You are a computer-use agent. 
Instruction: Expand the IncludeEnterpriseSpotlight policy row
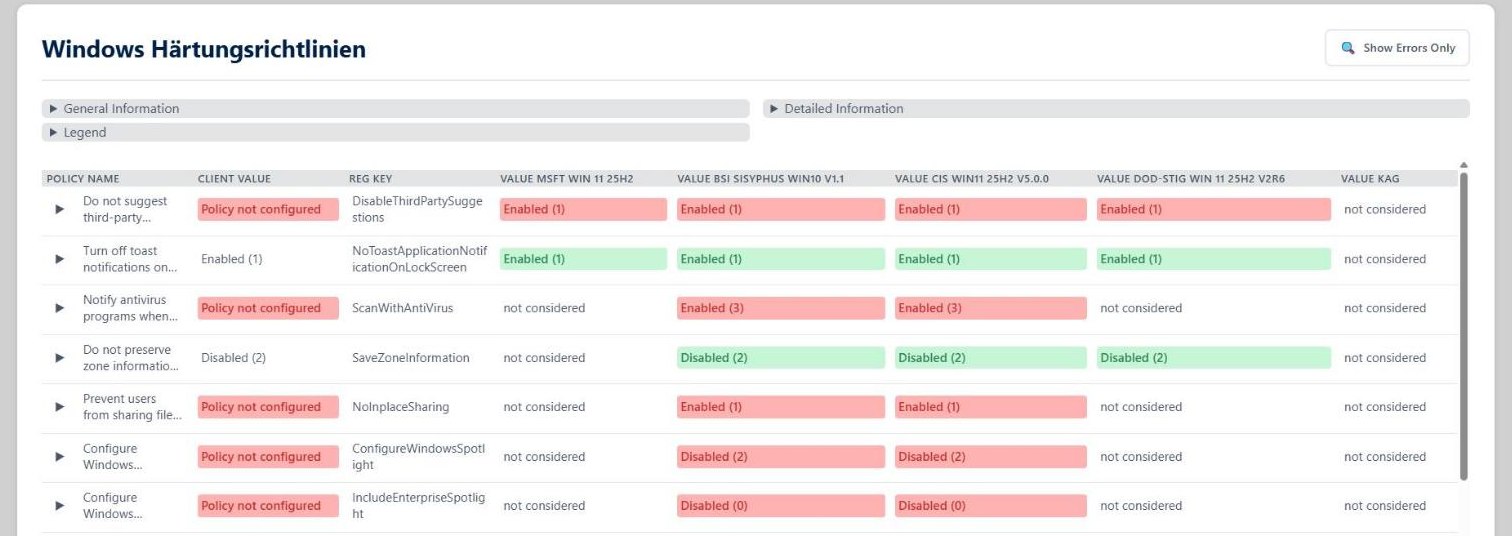coord(60,506)
